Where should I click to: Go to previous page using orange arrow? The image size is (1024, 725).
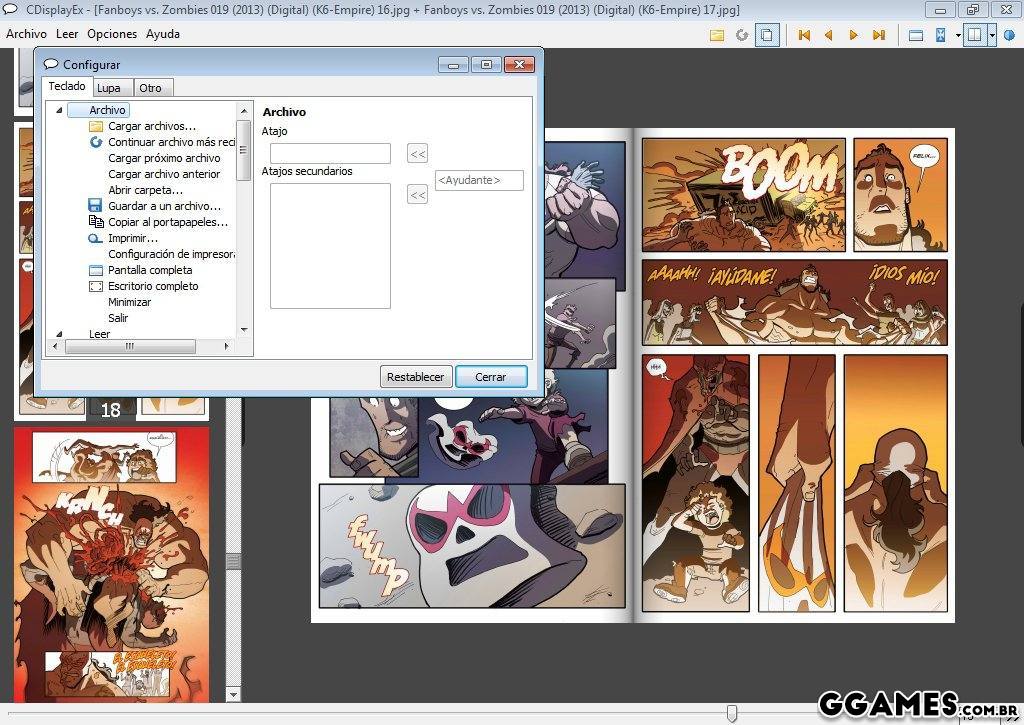828,35
